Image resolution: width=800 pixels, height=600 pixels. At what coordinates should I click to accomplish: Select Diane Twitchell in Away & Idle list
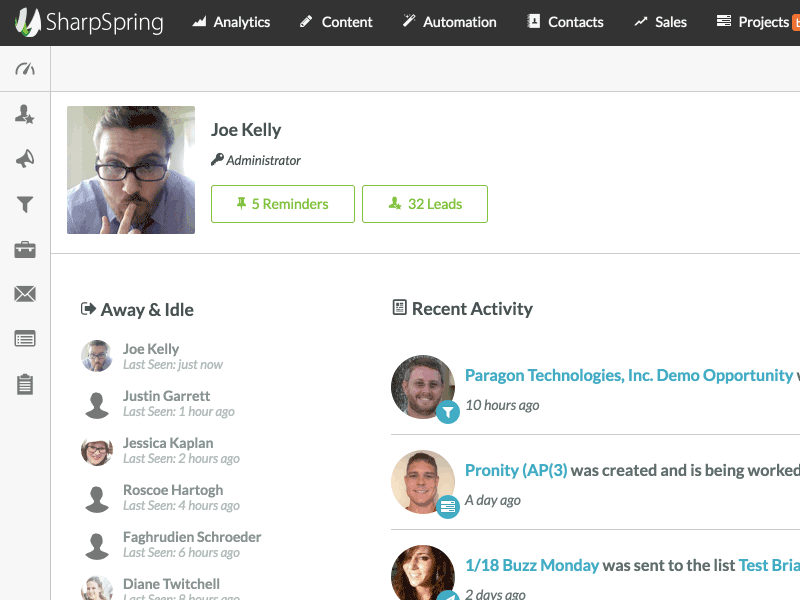click(171, 584)
